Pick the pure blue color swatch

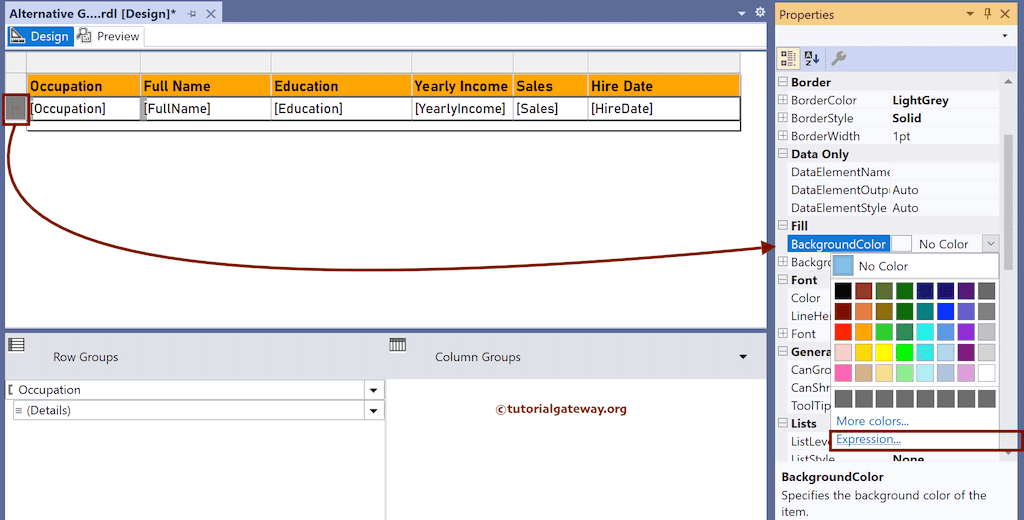pyautogui.click(x=946, y=311)
